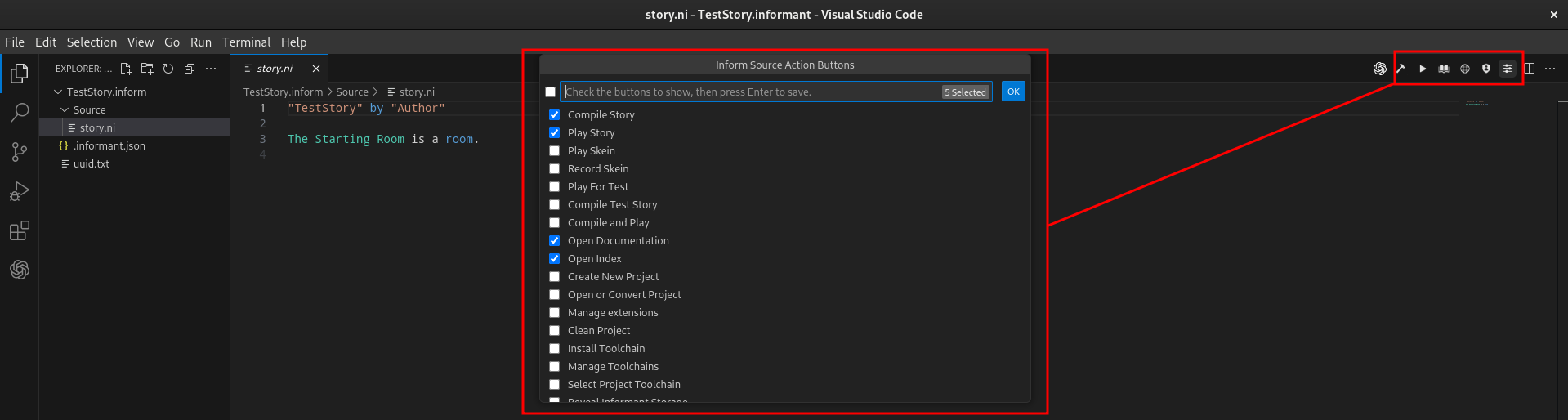Click the Play Story triangle button

pyautogui.click(x=1423, y=69)
